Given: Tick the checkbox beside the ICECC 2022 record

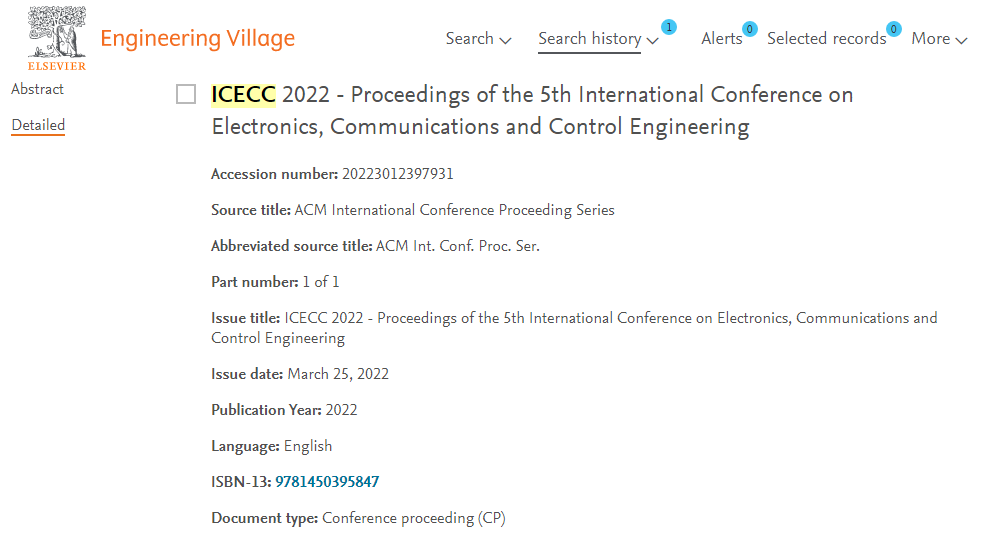Looking at the screenshot, I should pyautogui.click(x=186, y=94).
